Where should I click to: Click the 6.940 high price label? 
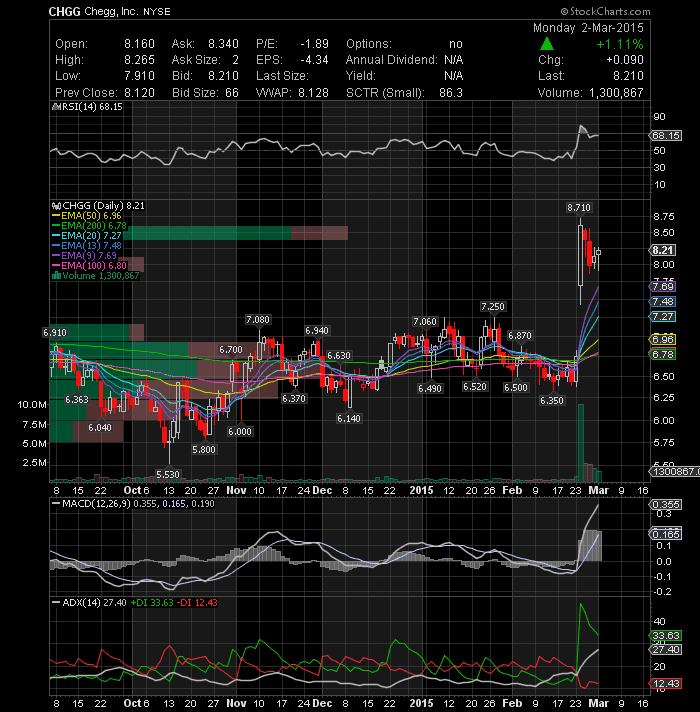[x=317, y=331]
